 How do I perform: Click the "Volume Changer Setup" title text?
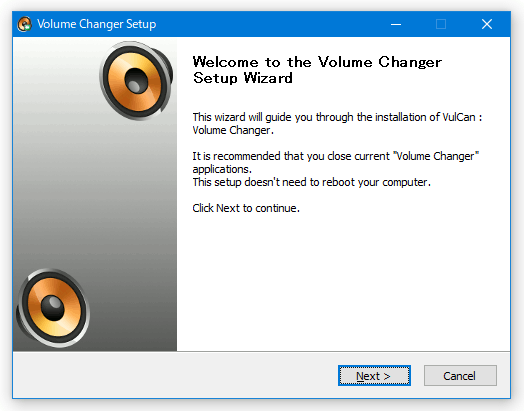click(96, 24)
